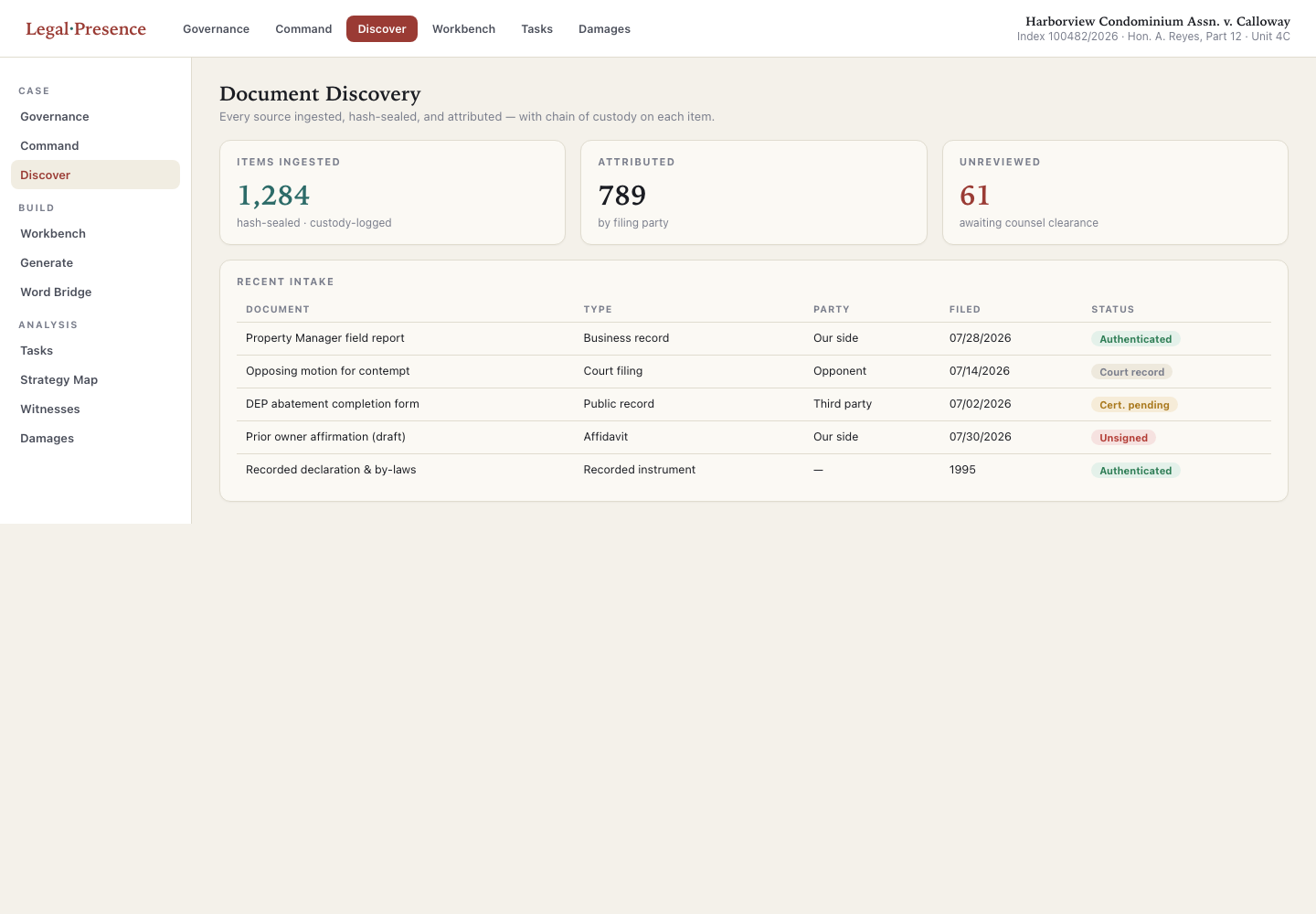Open Recorded declaration & by-laws document
This screenshot has height=914, width=1316.
tap(331, 470)
